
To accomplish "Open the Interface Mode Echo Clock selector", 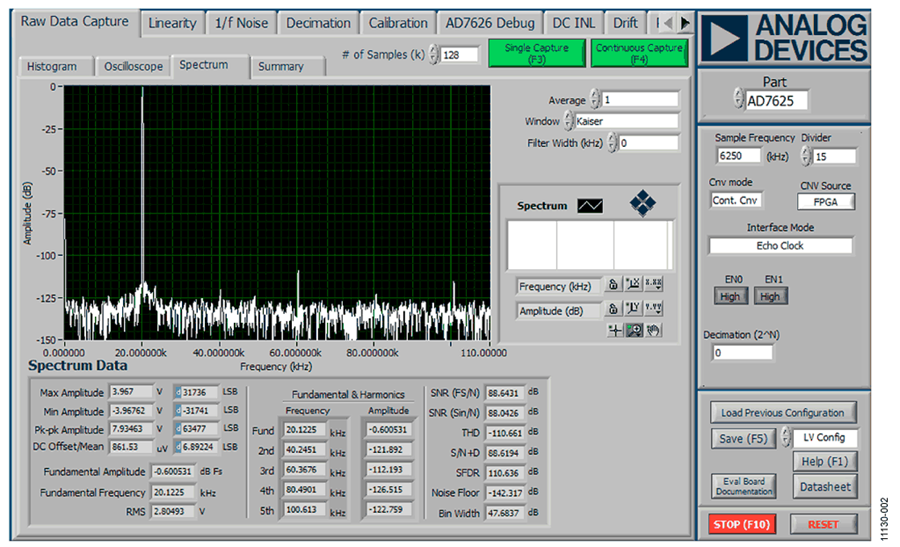I will click(780, 246).
